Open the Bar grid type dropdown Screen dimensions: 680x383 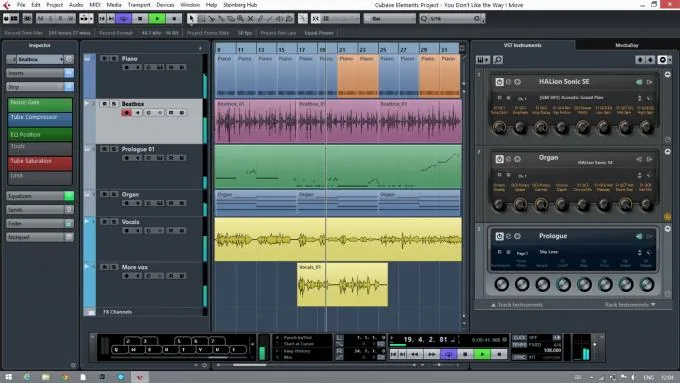point(389,19)
